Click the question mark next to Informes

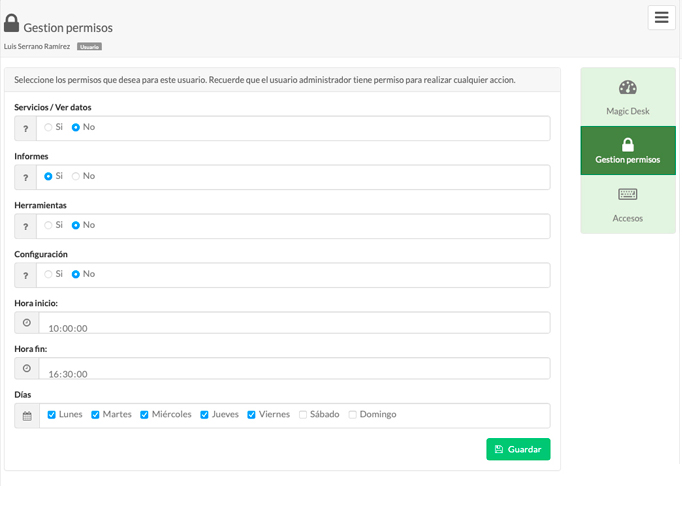click(27, 177)
